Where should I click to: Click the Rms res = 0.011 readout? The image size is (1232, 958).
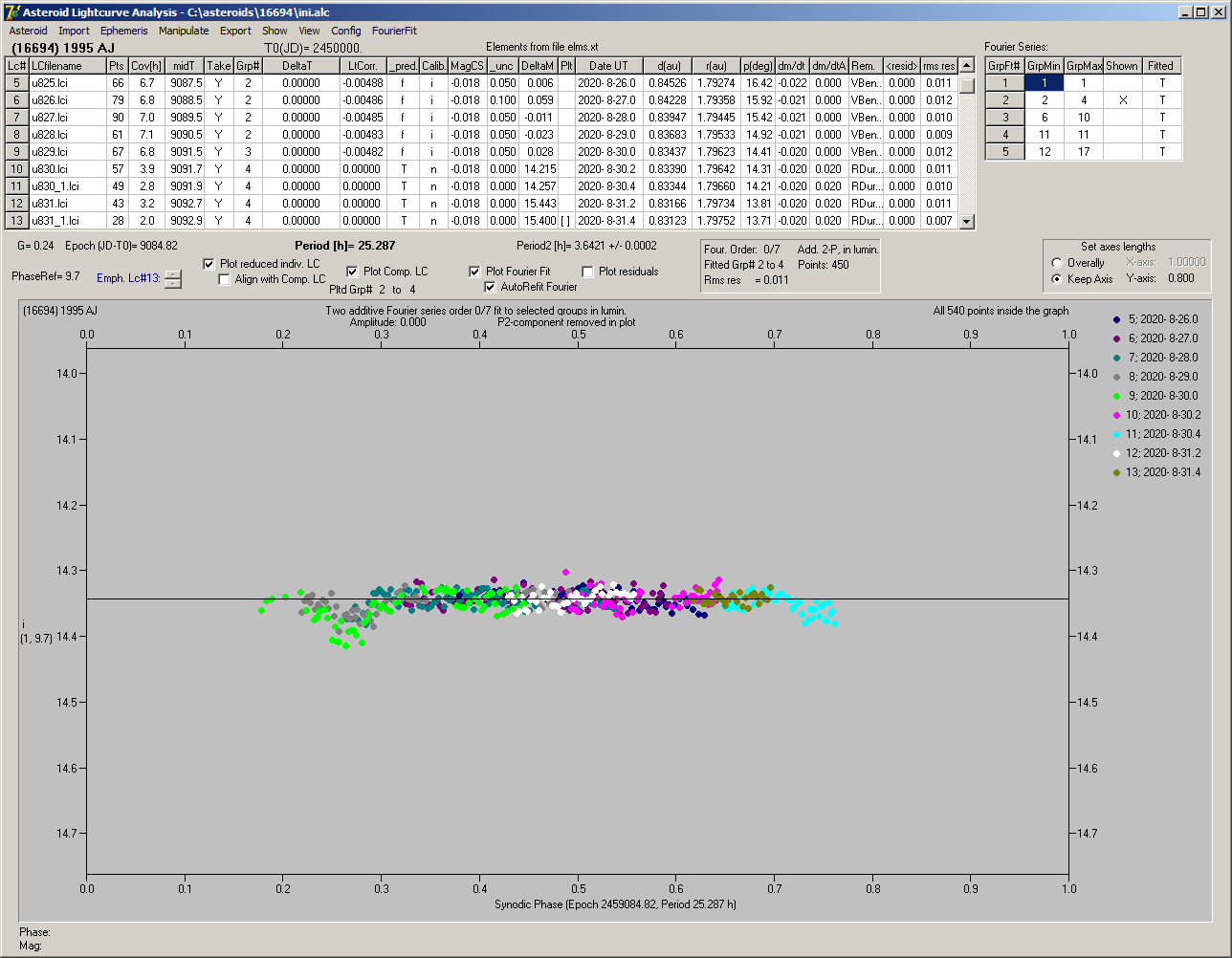tap(744, 280)
